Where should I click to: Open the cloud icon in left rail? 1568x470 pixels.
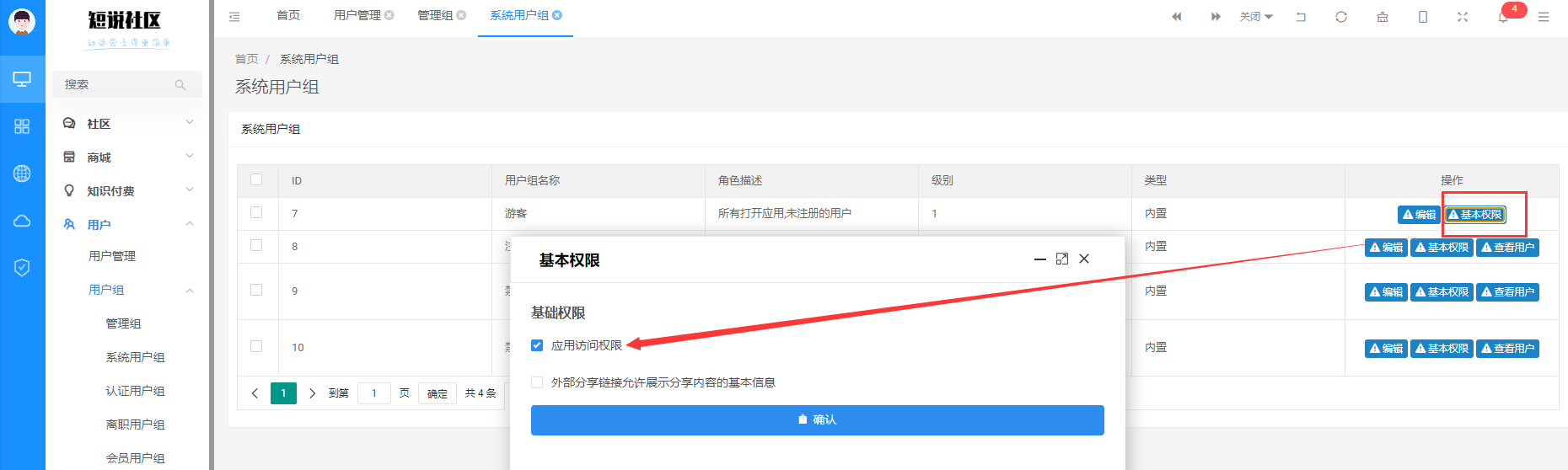pos(22,221)
